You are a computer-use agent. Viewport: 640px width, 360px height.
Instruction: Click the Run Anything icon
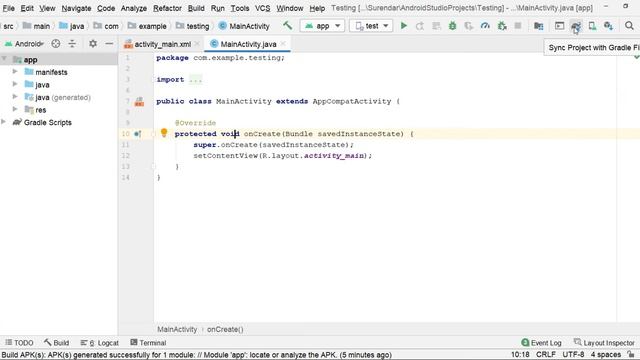coord(559,26)
